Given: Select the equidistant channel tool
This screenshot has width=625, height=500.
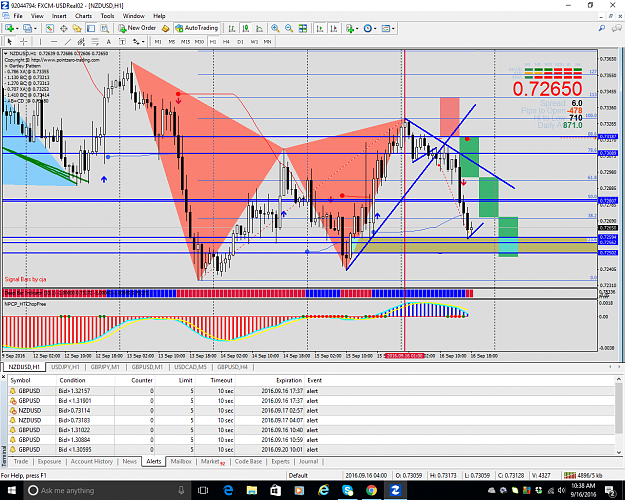Looking at the screenshot, I should click(x=81, y=41).
